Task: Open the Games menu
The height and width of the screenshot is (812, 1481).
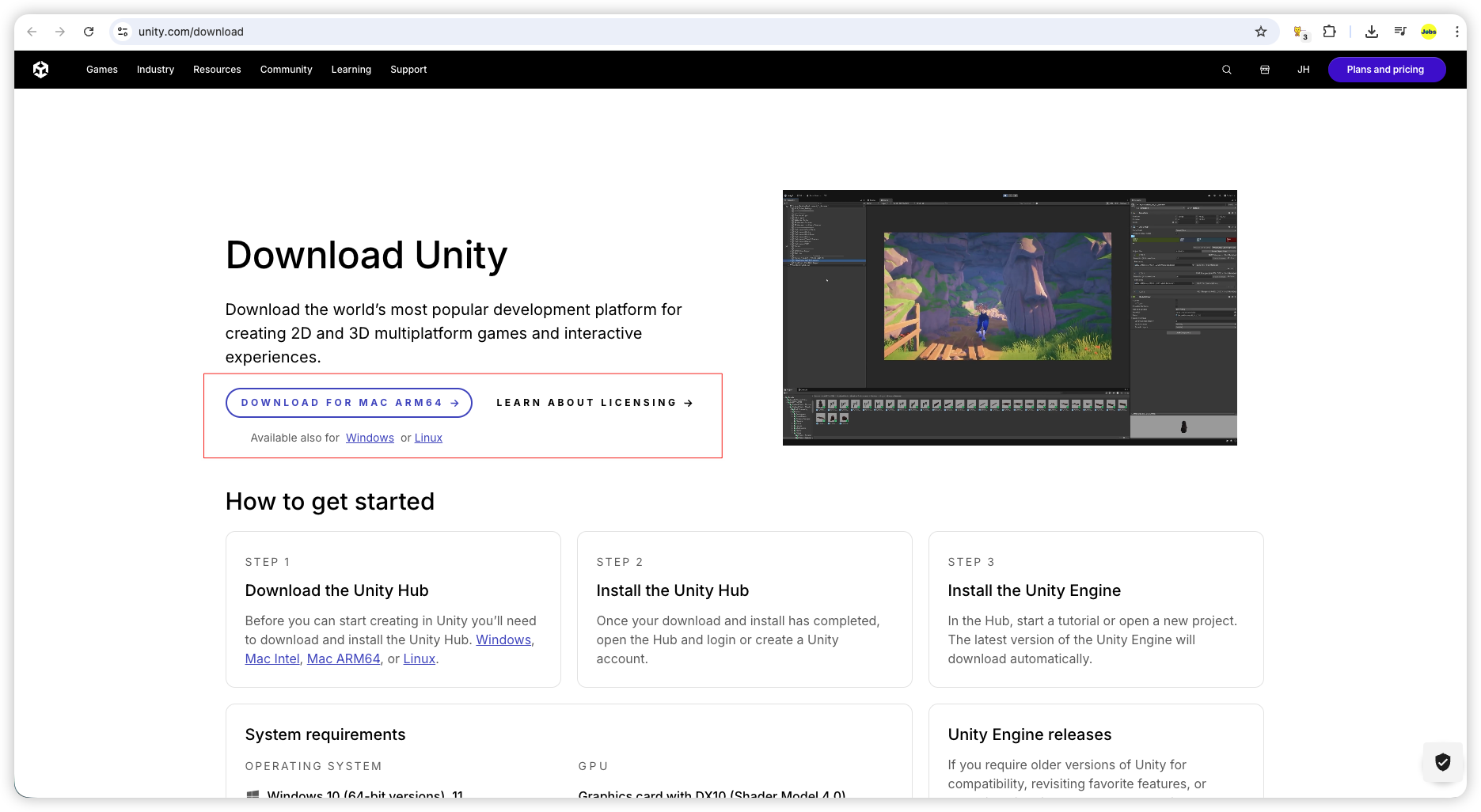Action: (102, 70)
